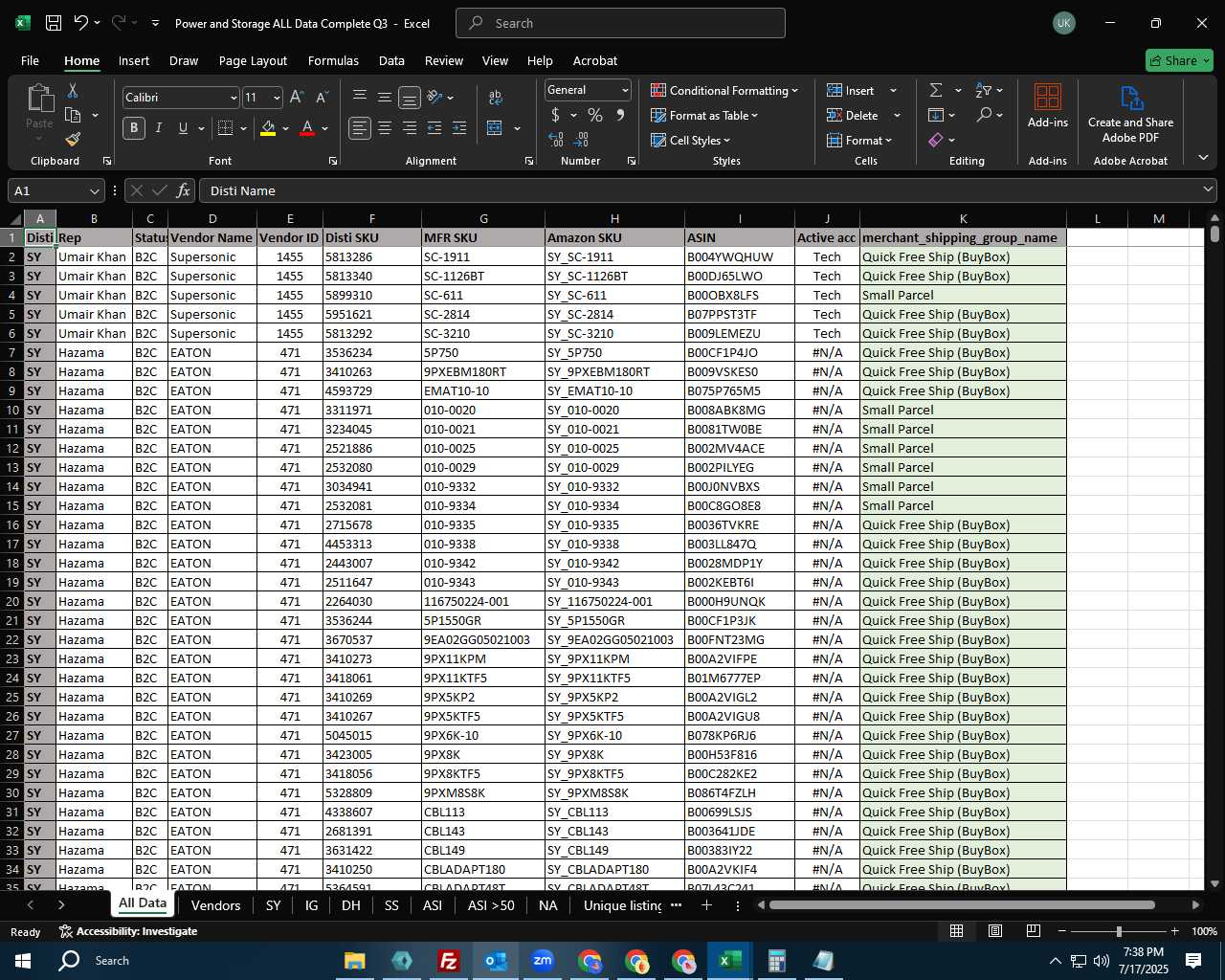Click the Share button

[x=1179, y=60]
